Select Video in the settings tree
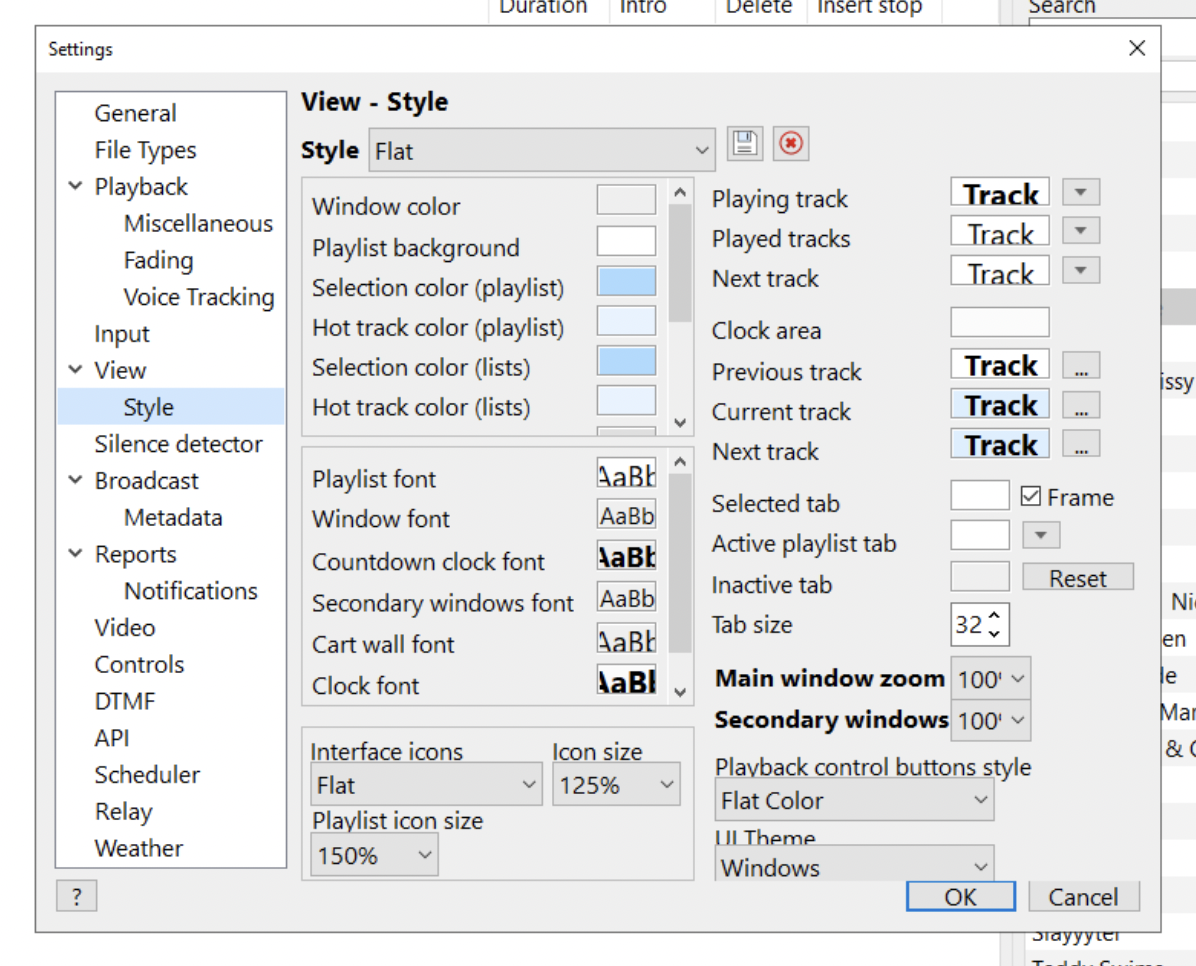This screenshot has height=966, width=1196. coord(124,627)
